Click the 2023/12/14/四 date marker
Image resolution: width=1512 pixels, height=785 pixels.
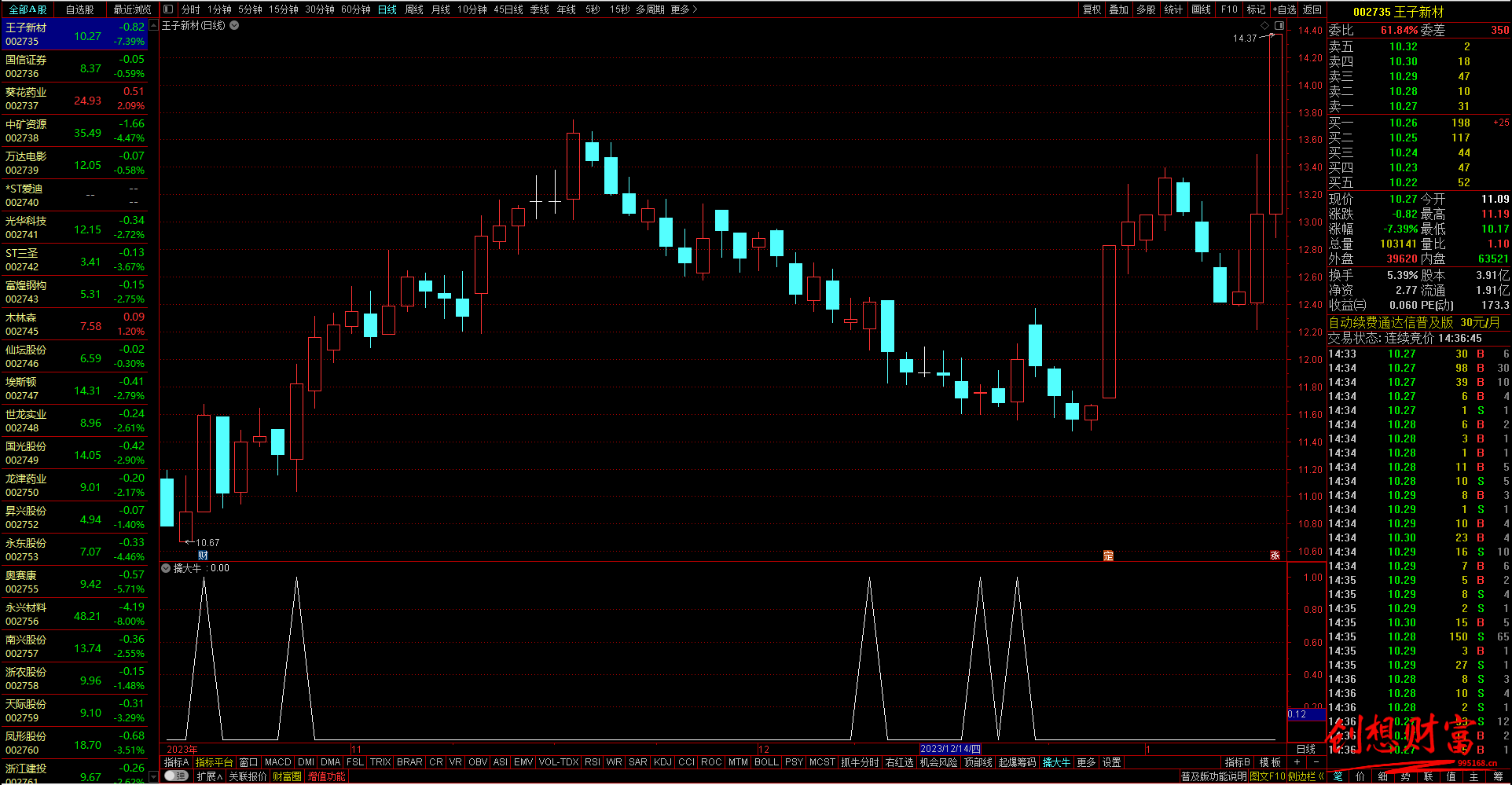coord(950,749)
